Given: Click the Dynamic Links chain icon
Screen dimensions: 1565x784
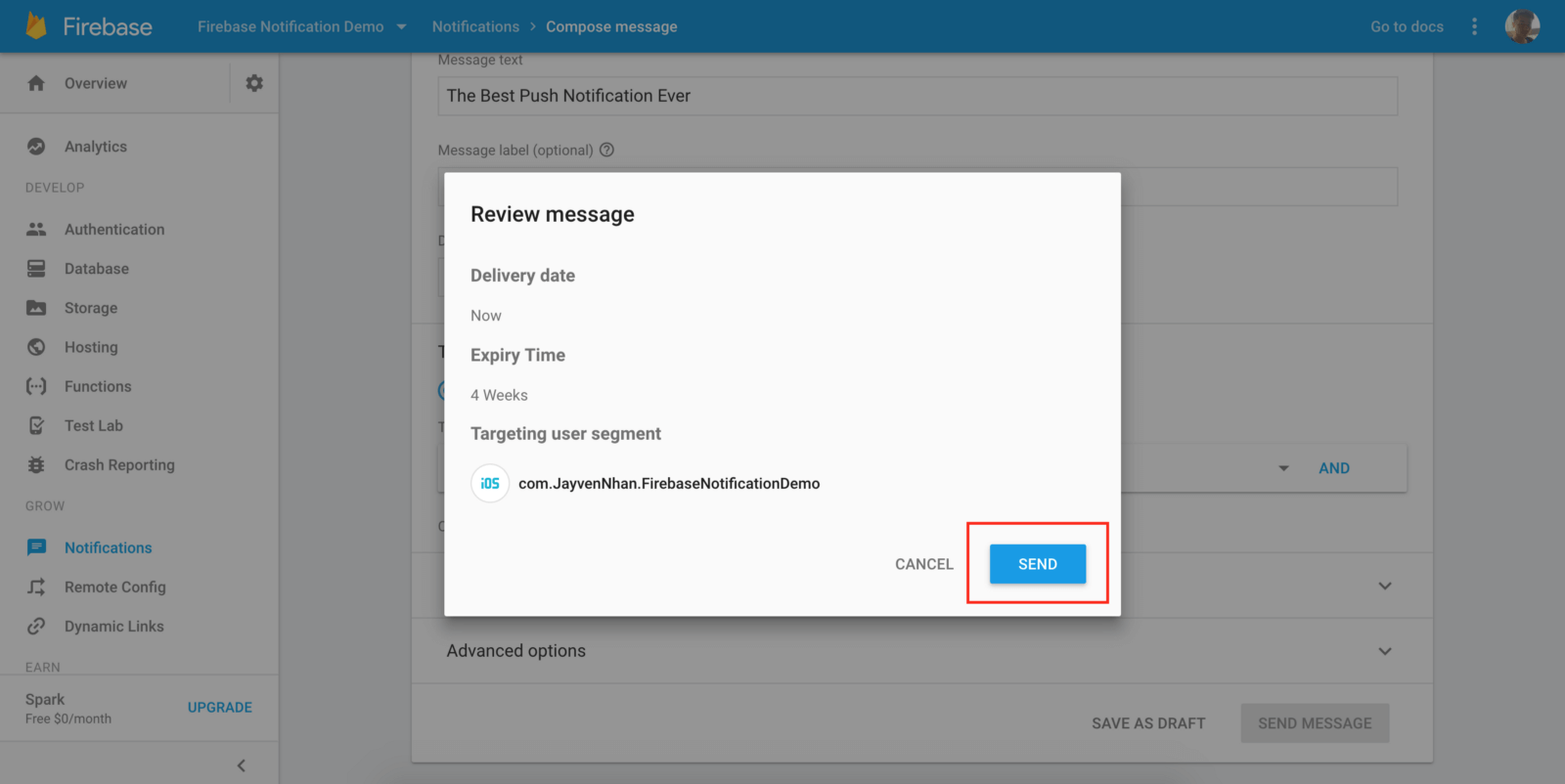Looking at the screenshot, I should tap(36, 626).
